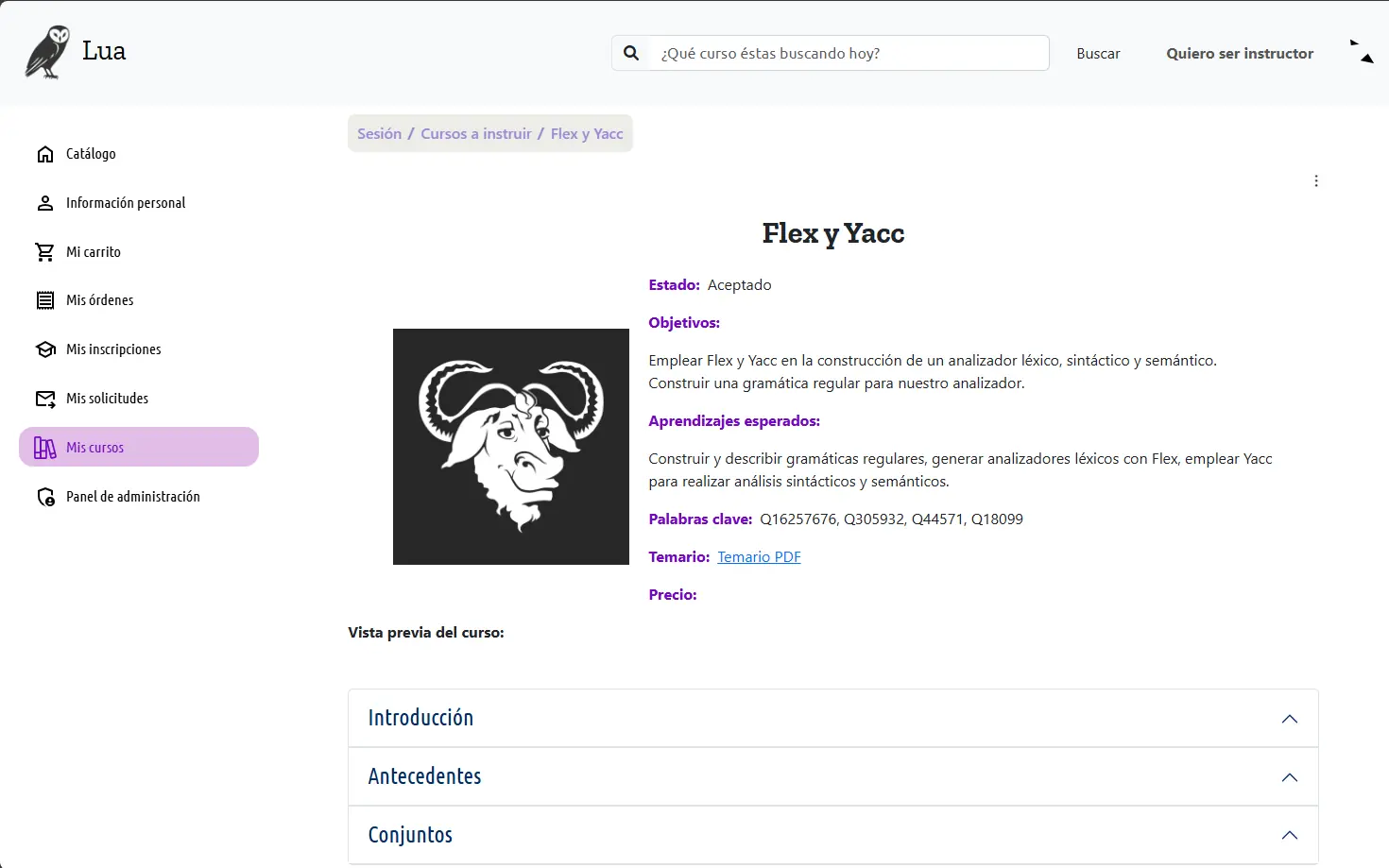
Task: Collapse the Introducción section chevron
Action: 1290,719
